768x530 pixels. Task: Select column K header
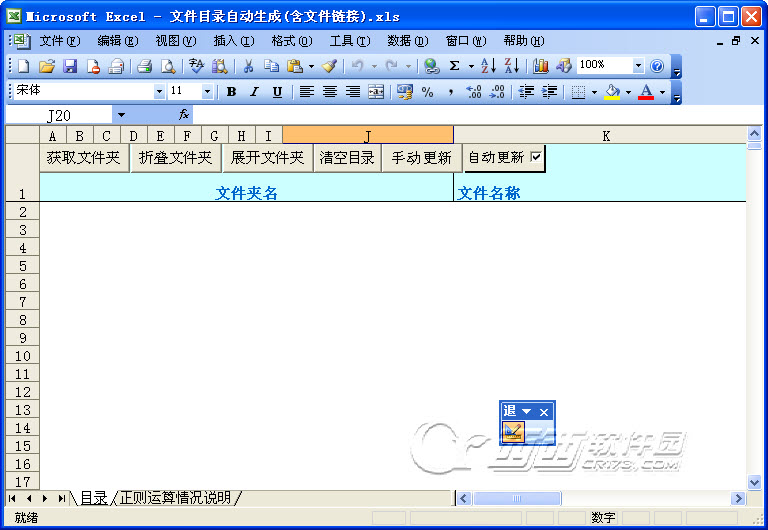coord(606,136)
